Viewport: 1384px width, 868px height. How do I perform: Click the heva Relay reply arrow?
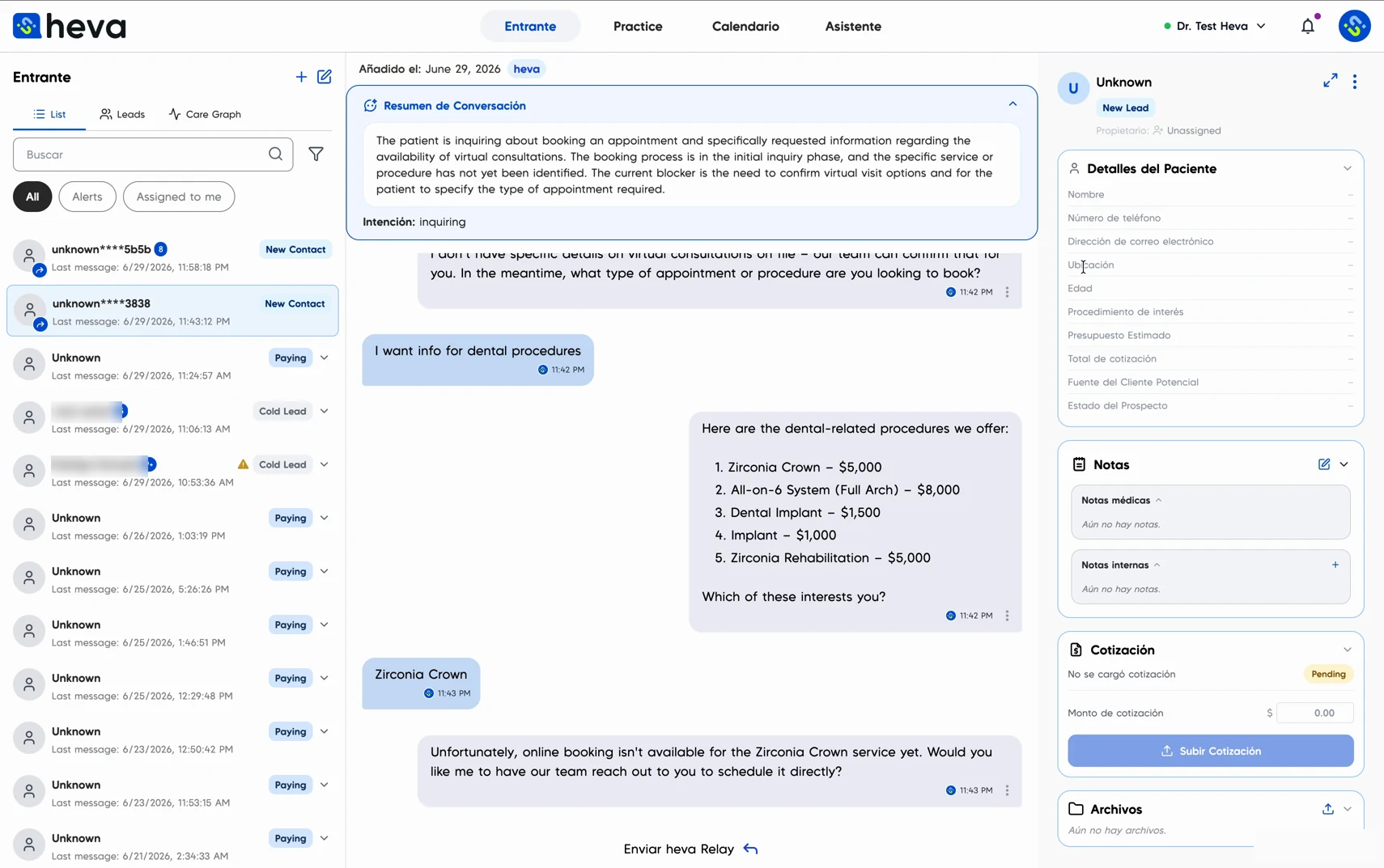(750, 849)
